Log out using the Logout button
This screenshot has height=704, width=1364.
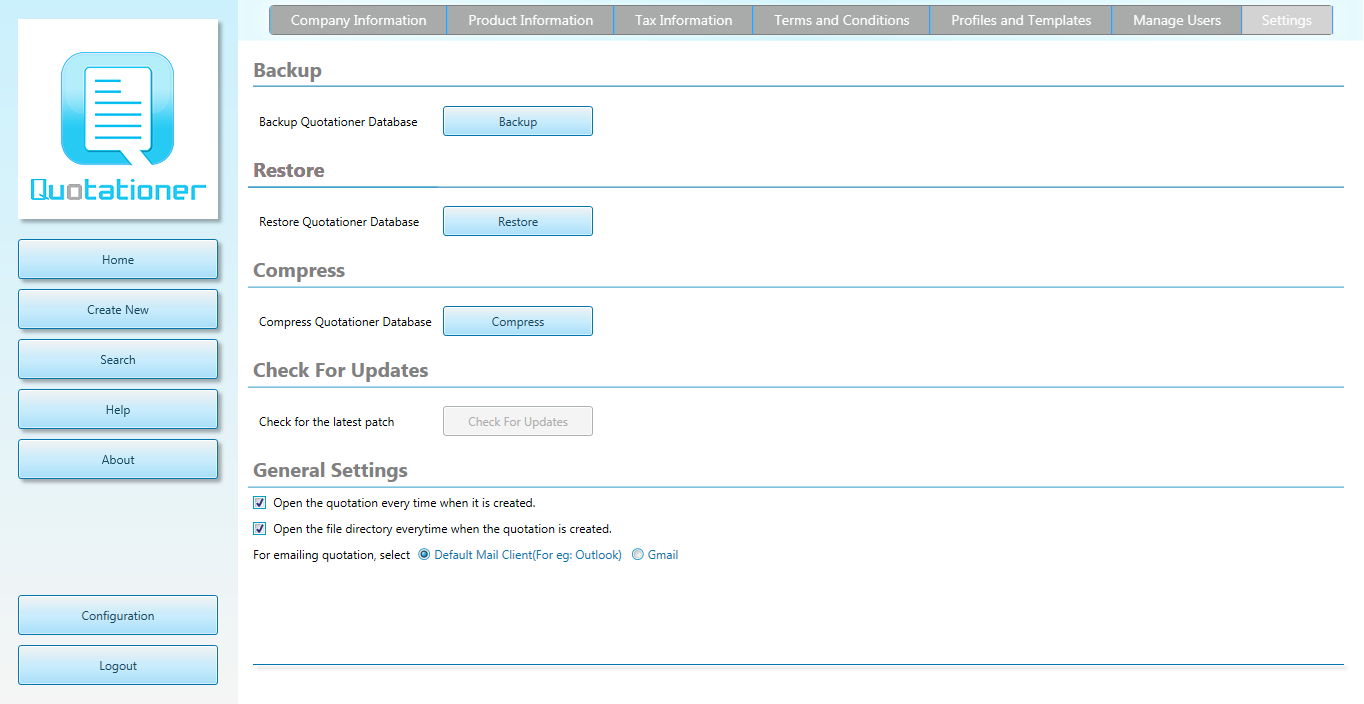click(118, 665)
